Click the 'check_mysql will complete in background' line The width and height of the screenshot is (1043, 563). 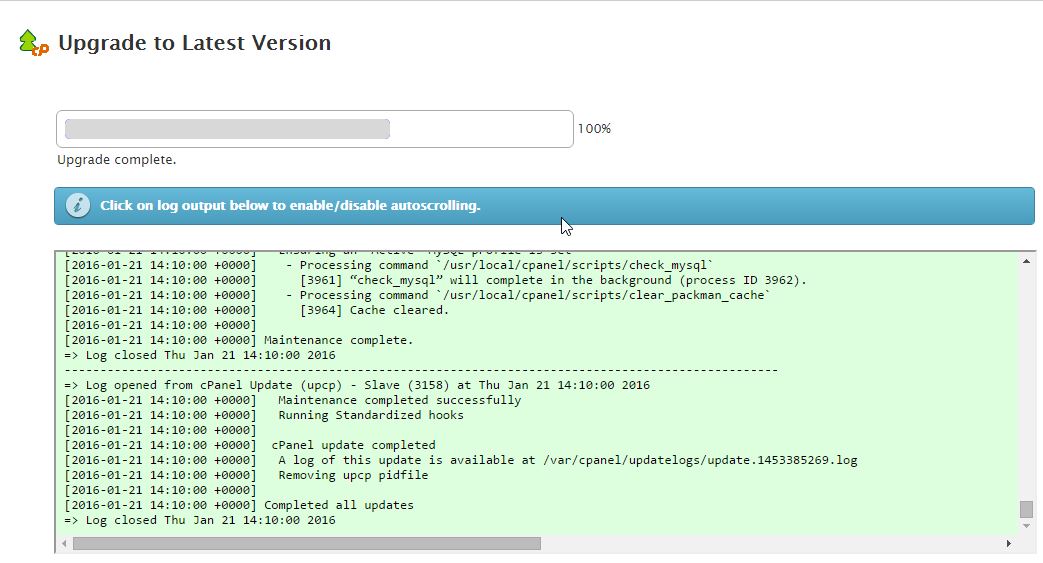coord(436,280)
